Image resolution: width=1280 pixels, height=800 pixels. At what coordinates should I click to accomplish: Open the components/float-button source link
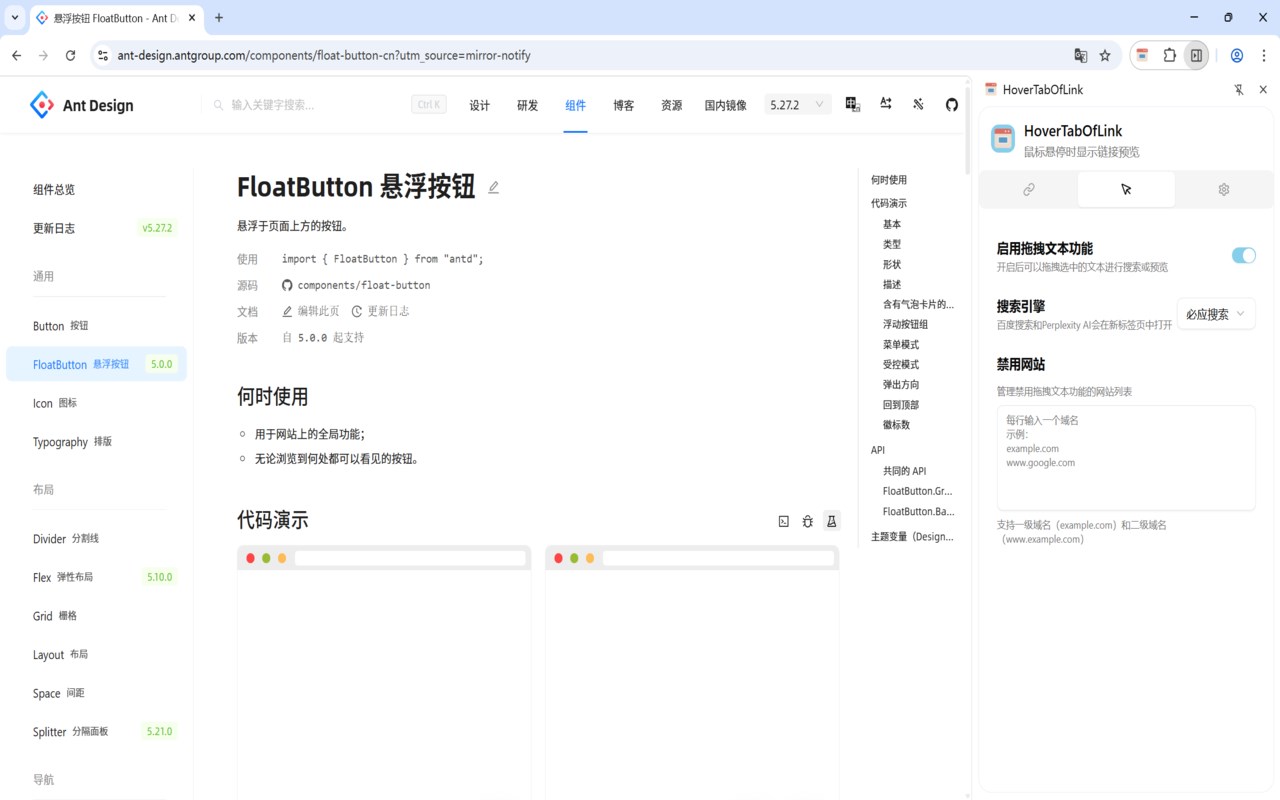tap(356, 285)
